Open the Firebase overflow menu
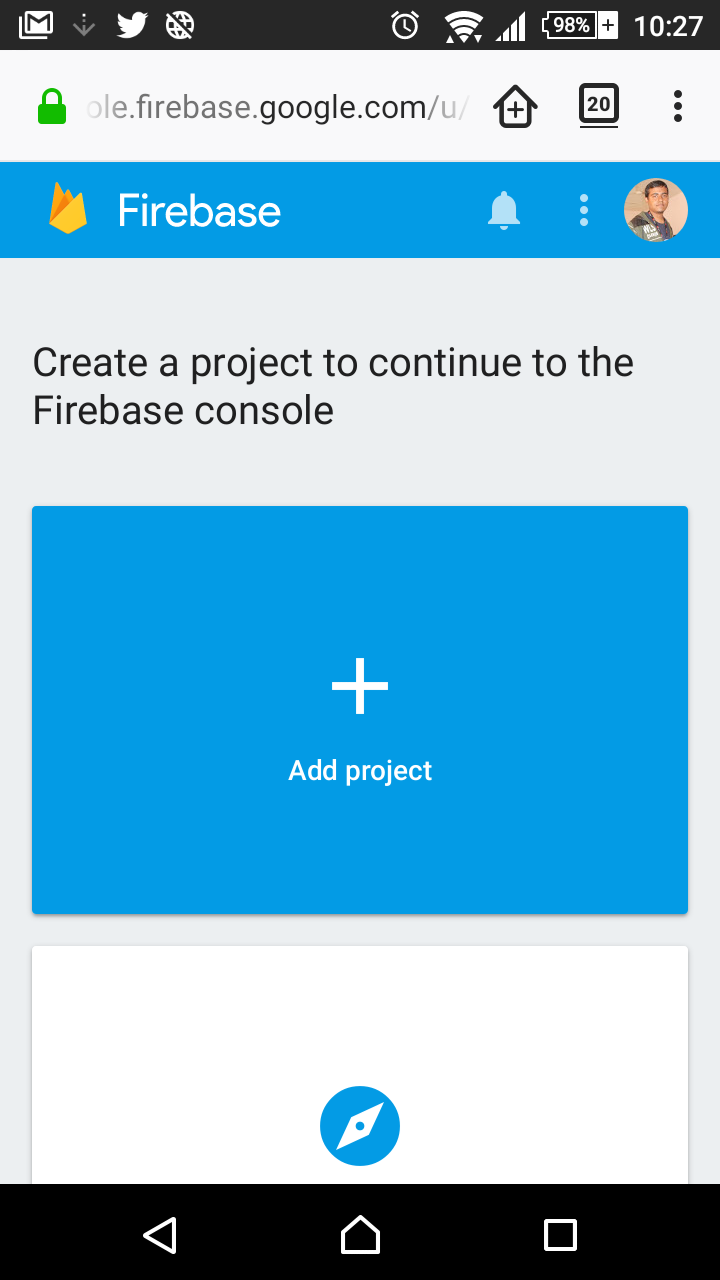Viewport: 720px width, 1280px height. [x=583, y=210]
